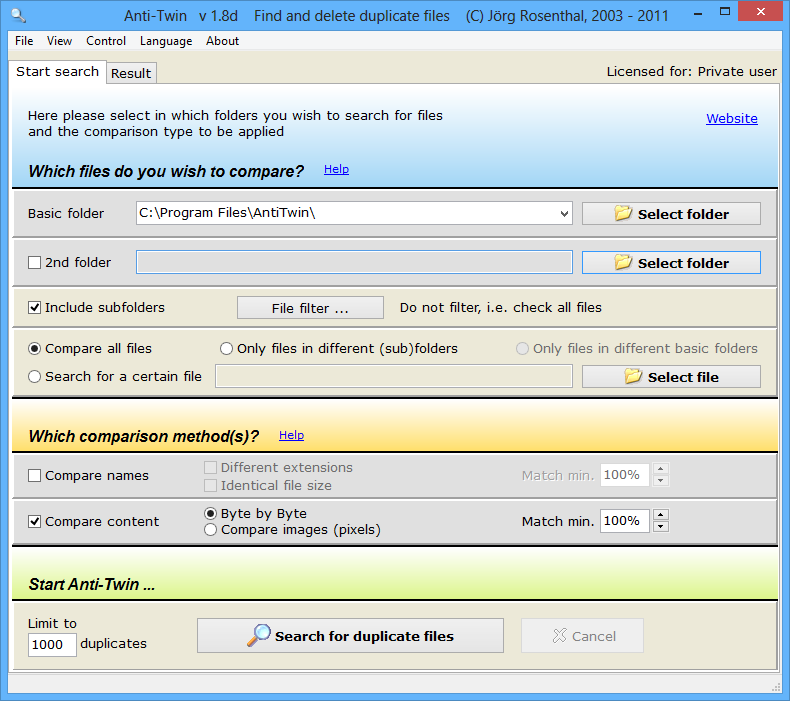Image resolution: width=790 pixels, height=701 pixels.
Task: Choose Search for a certain file option
Action: pos(34,376)
